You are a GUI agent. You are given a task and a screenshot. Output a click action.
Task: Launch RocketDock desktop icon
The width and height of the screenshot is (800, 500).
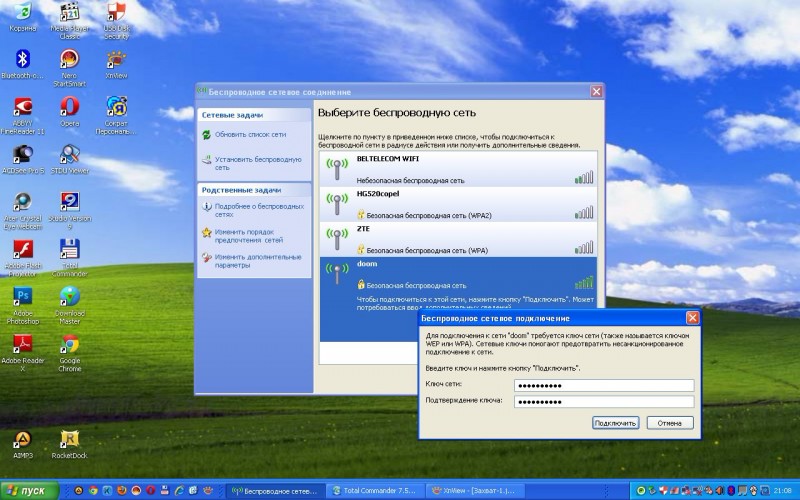click(69, 444)
